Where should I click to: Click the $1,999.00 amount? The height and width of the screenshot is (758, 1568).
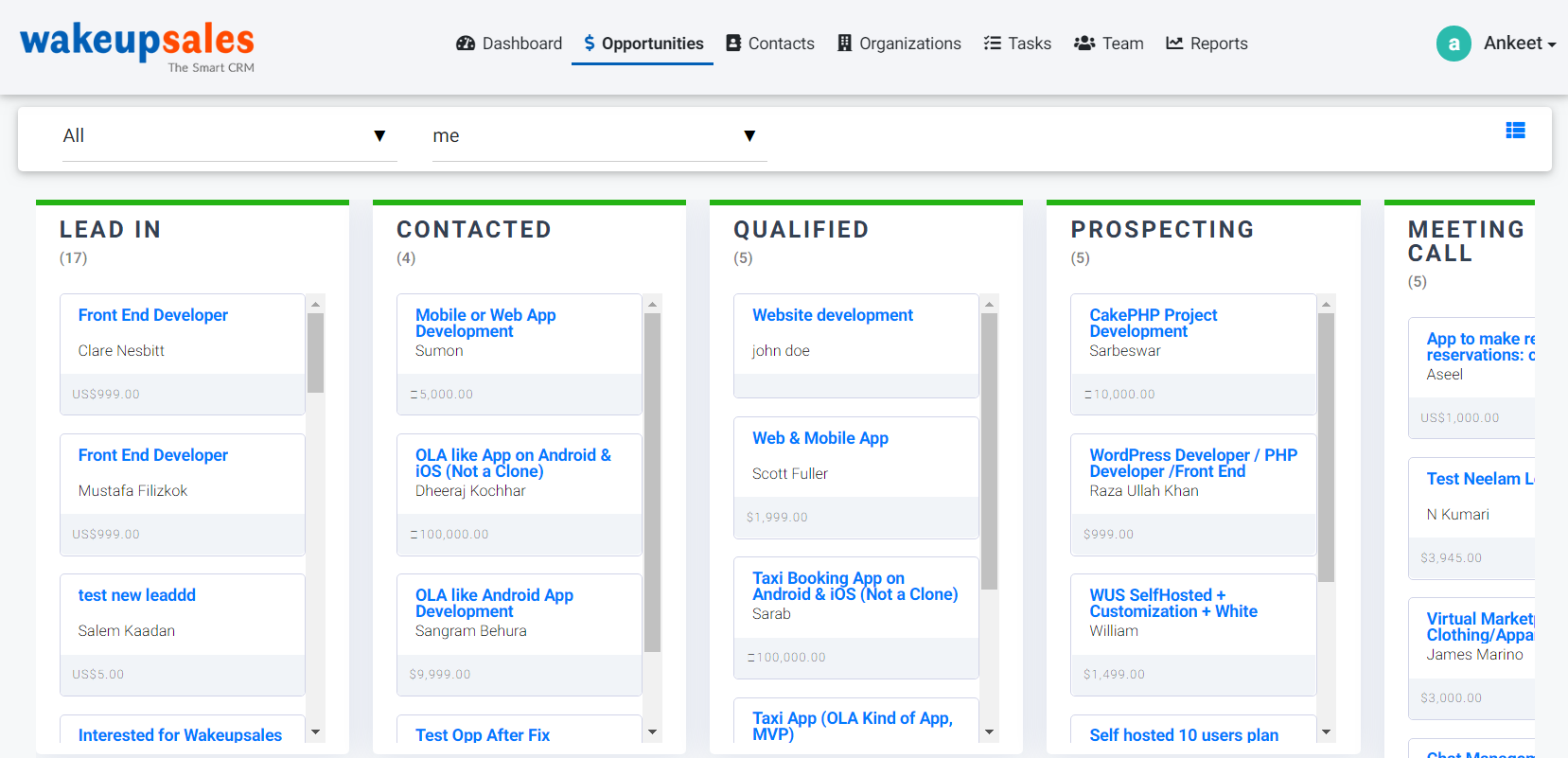(777, 518)
